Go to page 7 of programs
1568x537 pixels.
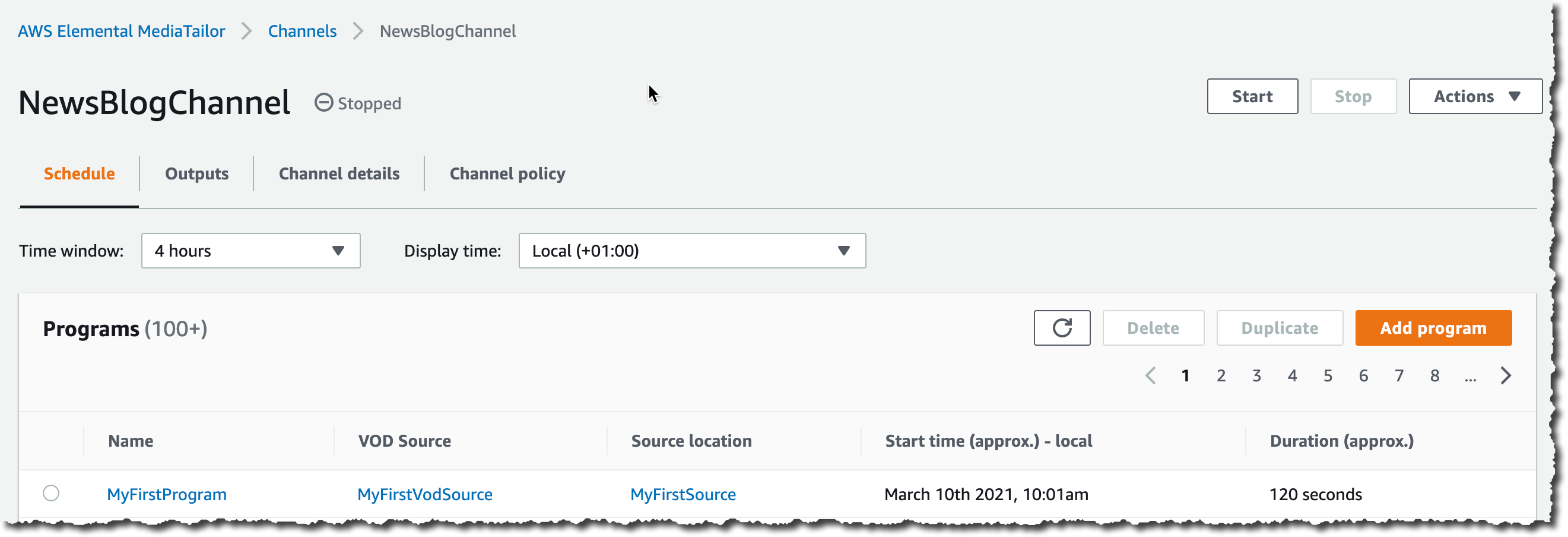tap(1399, 375)
